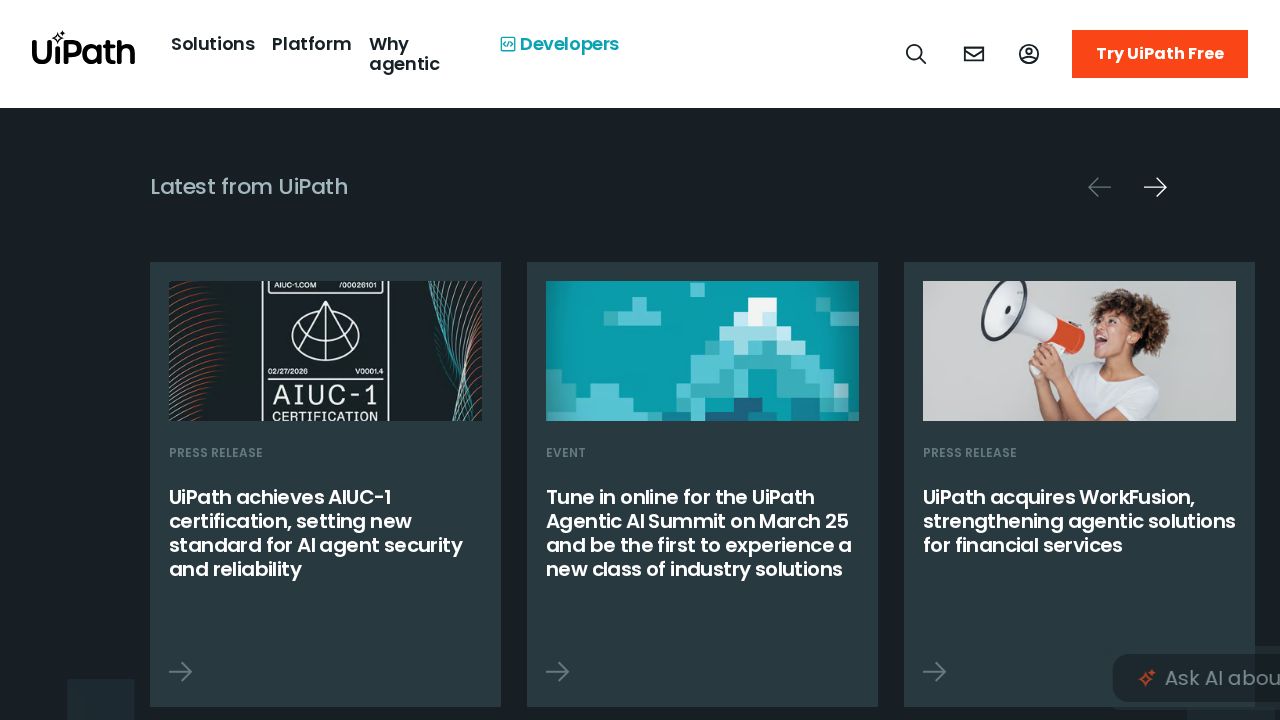1280x720 pixels.
Task: Click the teal pixel-art event thumbnail
Action: [x=702, y=351]
